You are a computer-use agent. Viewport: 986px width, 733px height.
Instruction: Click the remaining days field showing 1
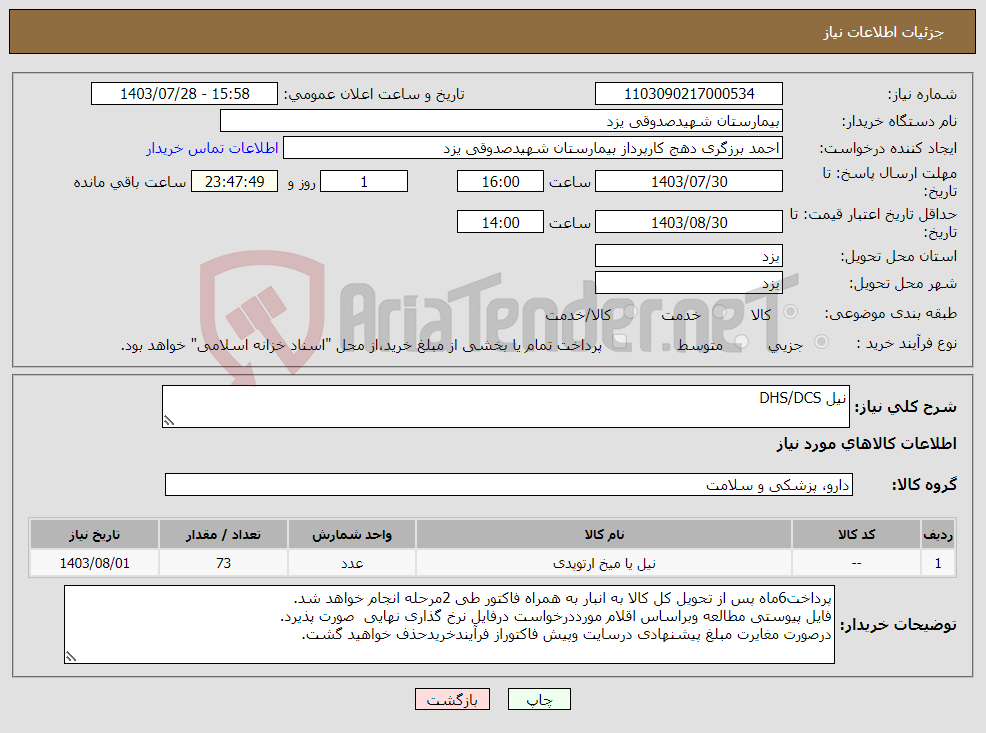point(364,181)
